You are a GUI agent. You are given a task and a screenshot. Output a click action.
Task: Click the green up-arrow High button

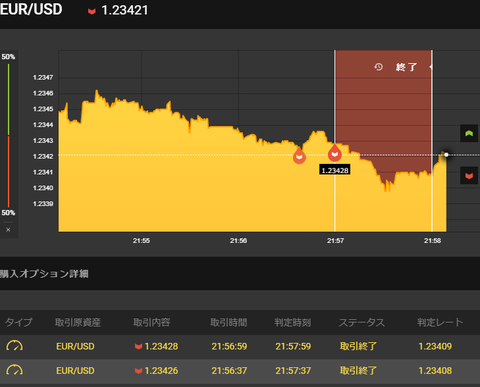[x=469, y=133]
